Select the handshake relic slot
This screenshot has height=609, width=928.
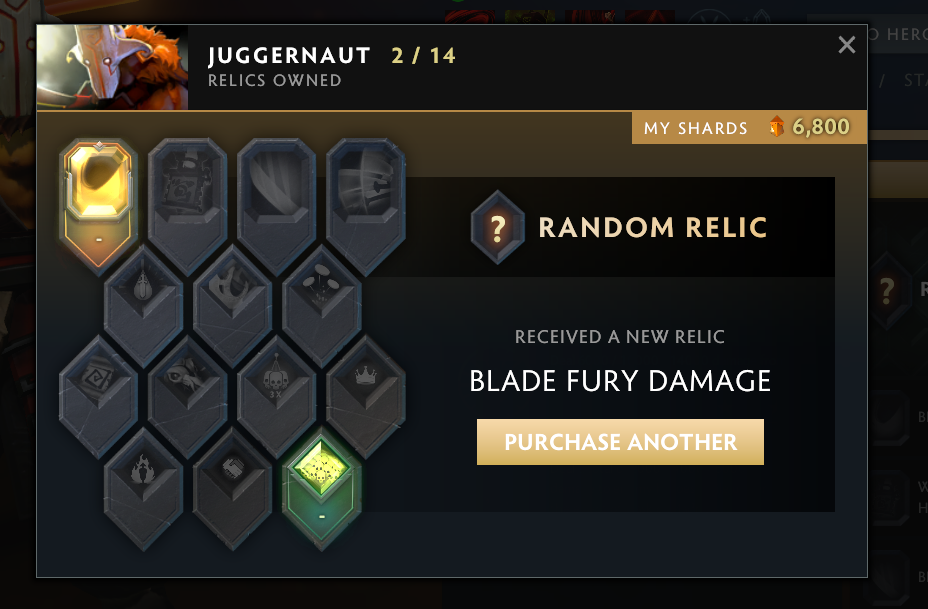(232, 489)
